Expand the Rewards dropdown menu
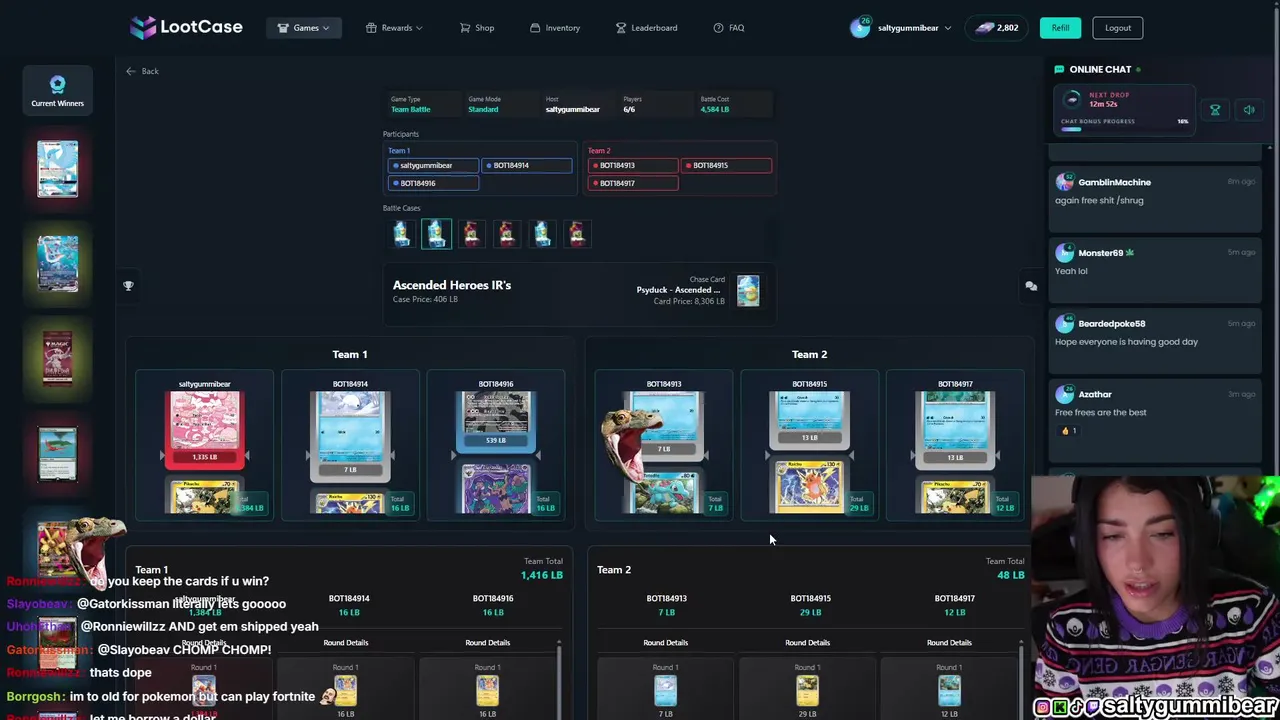The image size is (1280, 720). (394, 28)
